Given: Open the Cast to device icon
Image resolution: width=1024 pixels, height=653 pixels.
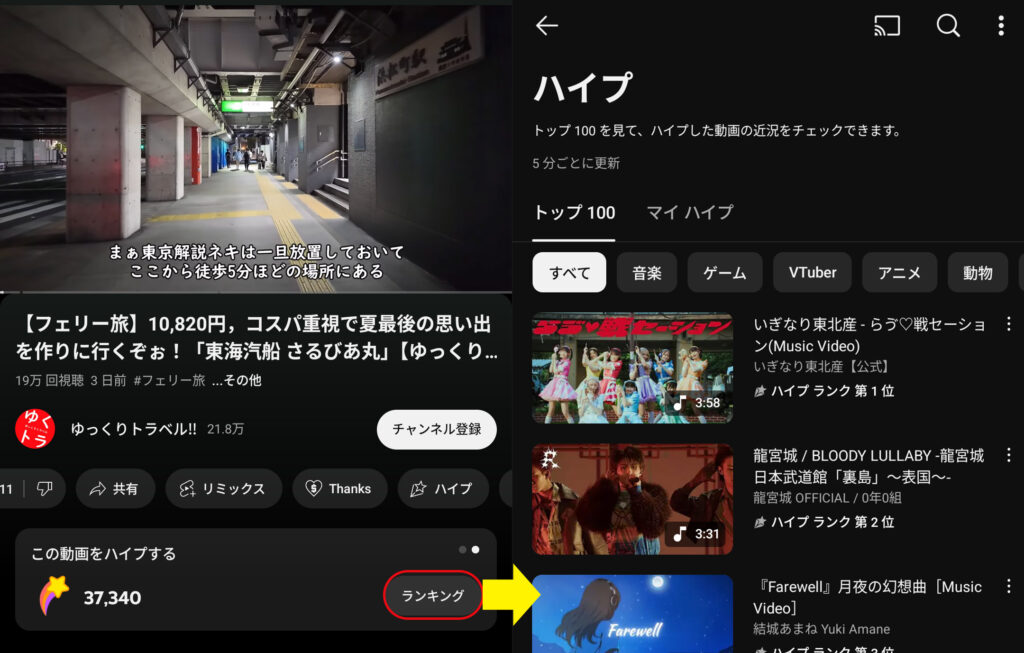Looking at the screenshot, I should click(x=886, y=27).
